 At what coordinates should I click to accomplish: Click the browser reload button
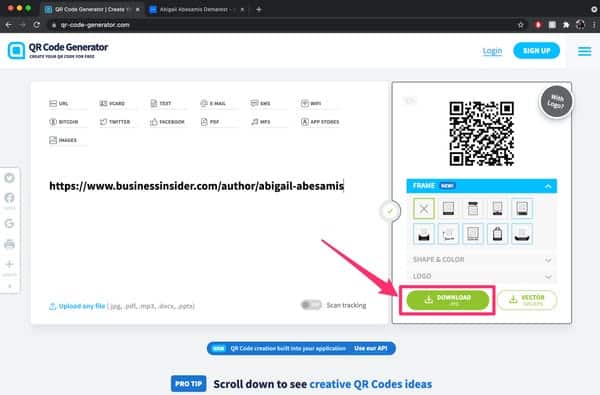point(37,25)
